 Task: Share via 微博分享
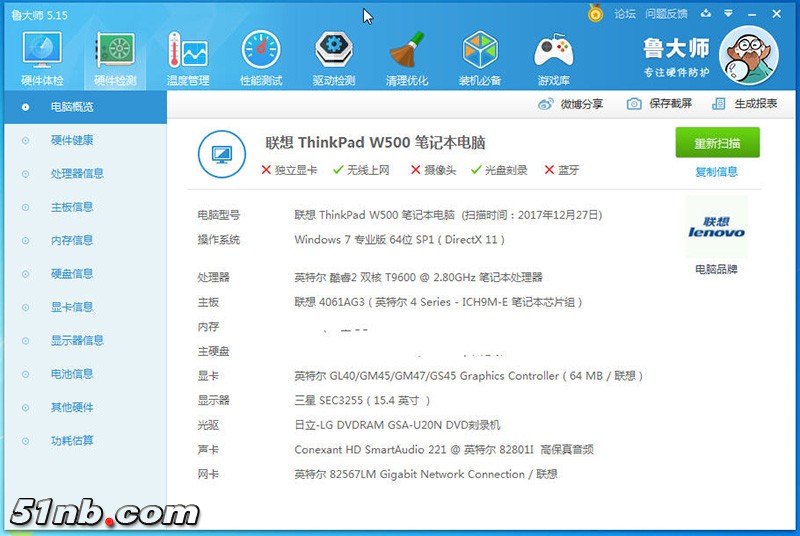tap(571, 104)
